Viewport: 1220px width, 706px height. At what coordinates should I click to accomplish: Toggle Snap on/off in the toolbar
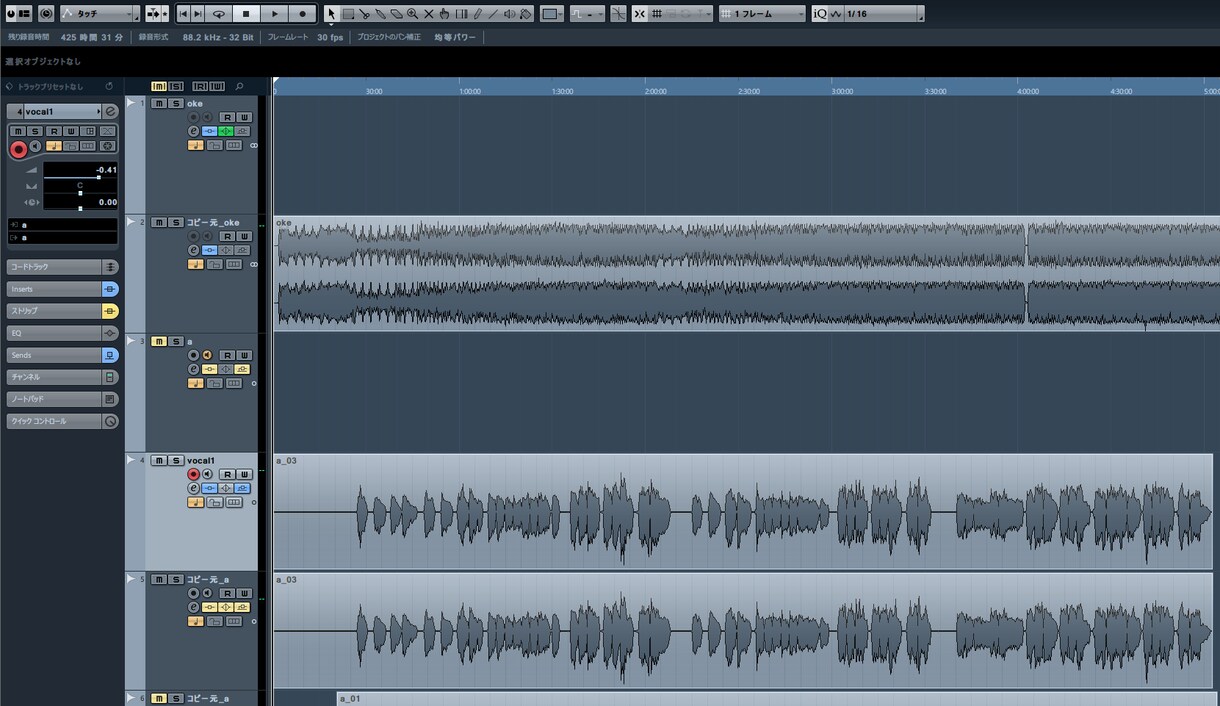[x=639, y=14]
